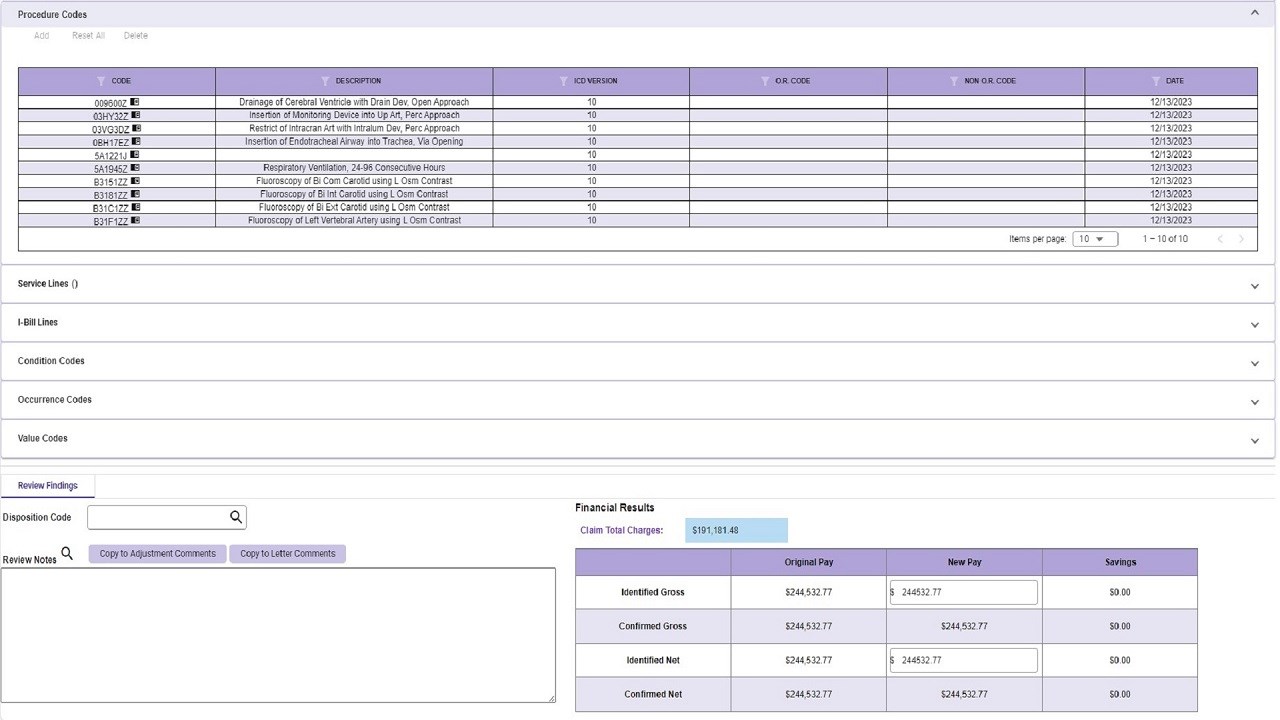Open the items per page dropdown
The height and width of the screenshot is (720, 1280).
click(1095, 239)
